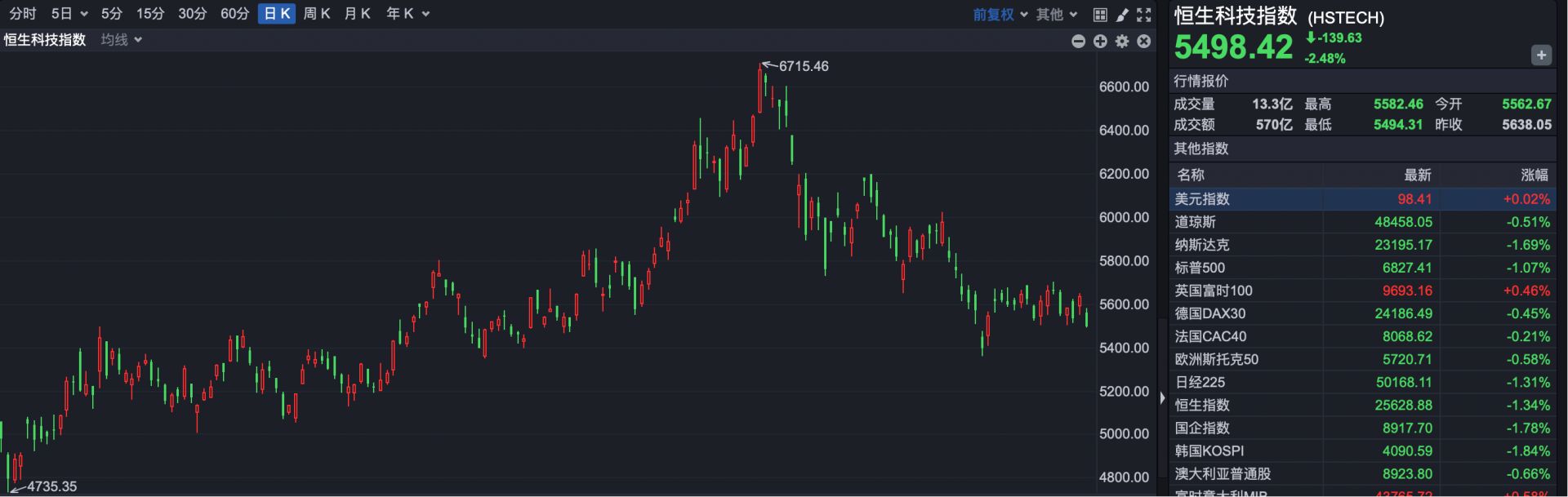Screen dimensions: 1568x497
Task: Enter fullscreen chart mode
Action: coord(1144,15)
